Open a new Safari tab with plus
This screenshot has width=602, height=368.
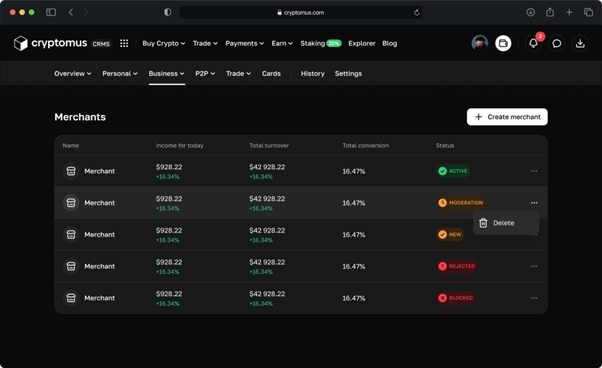(569, 12)
